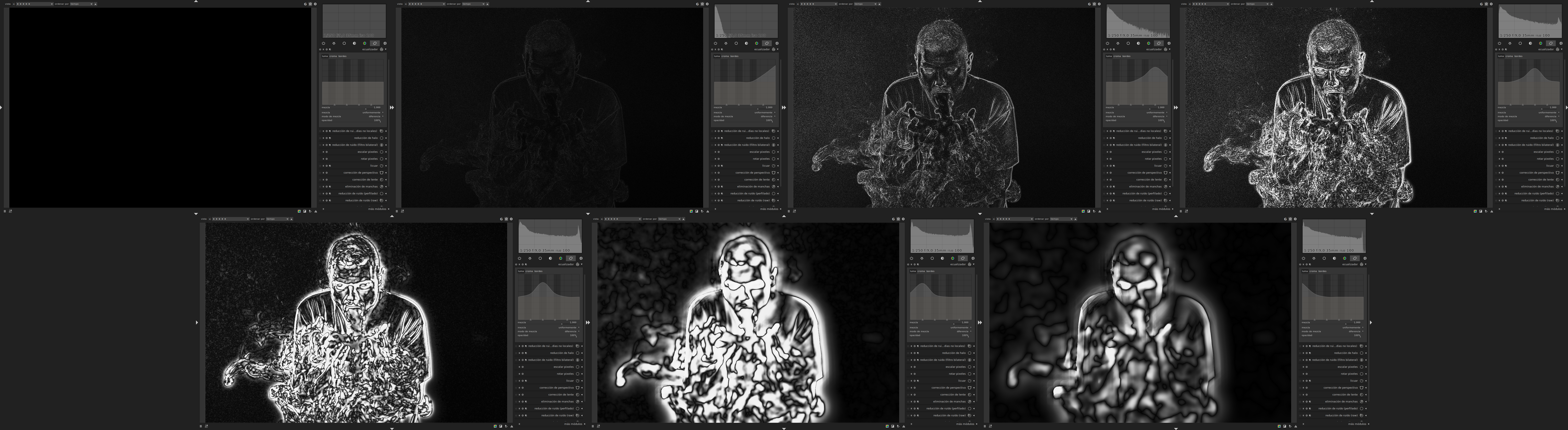Switch to luma tab in all-black window
This screenshot has height=430, width=1568.
tap(325, 56)
